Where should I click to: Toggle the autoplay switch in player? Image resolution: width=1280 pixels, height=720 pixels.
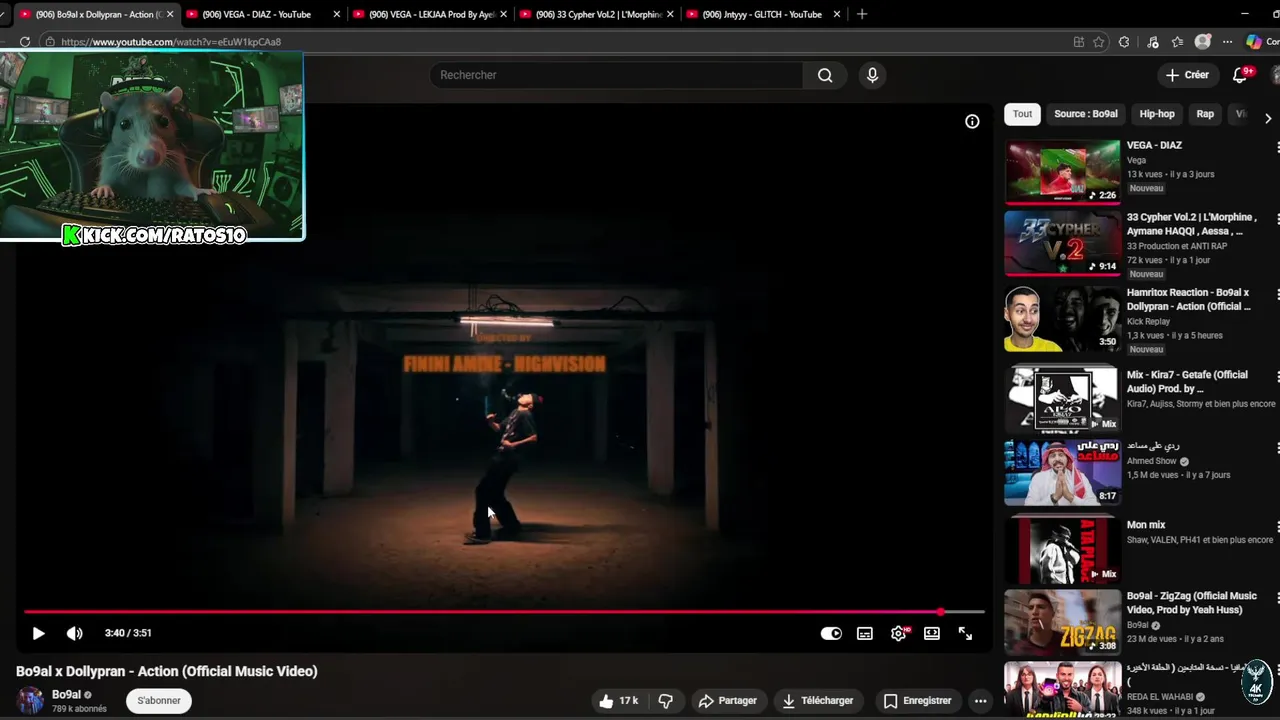pyautogui.click(x=831, y=633)
